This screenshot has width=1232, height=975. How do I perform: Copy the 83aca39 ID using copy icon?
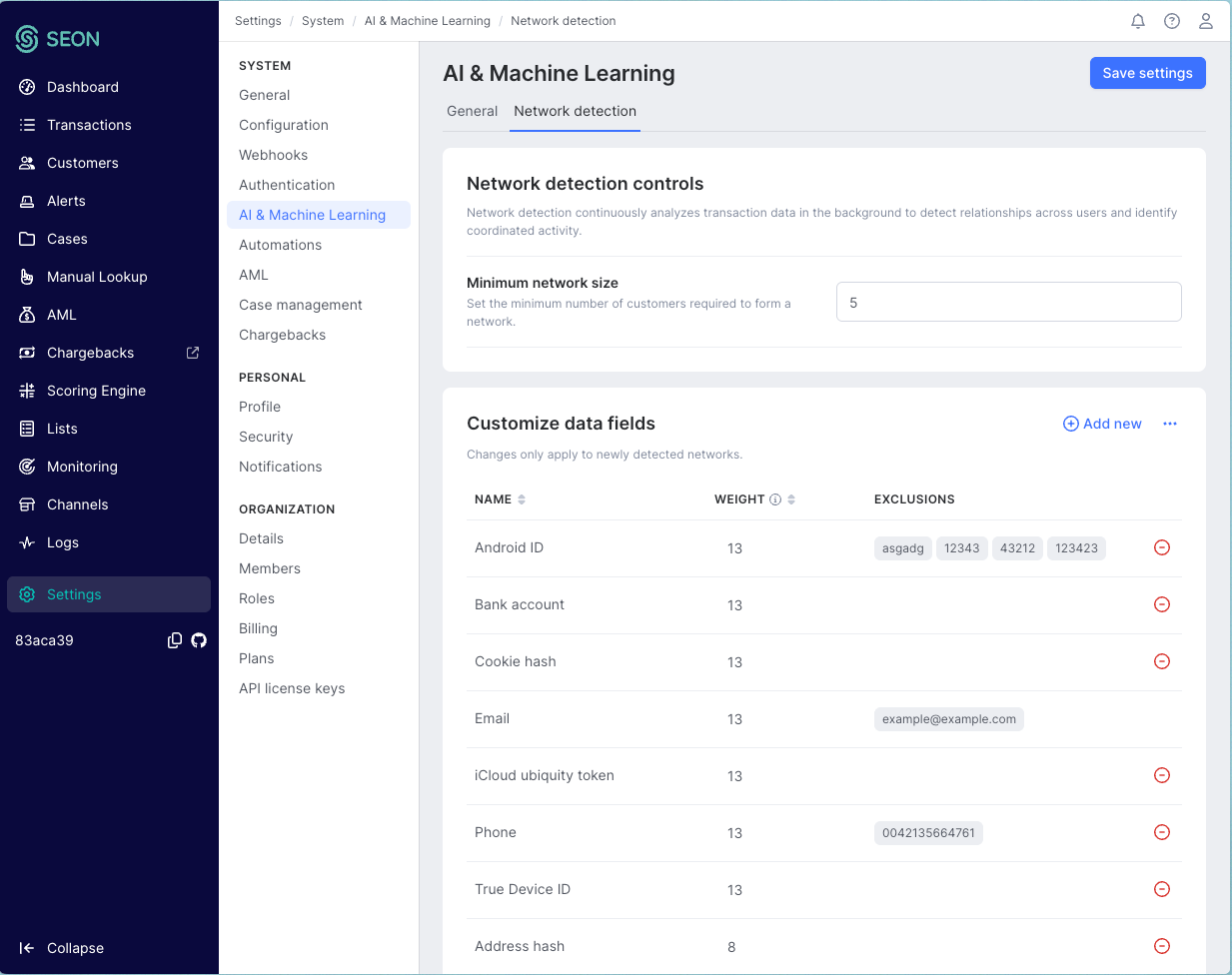pyautogui.click(x=175, y=640)
